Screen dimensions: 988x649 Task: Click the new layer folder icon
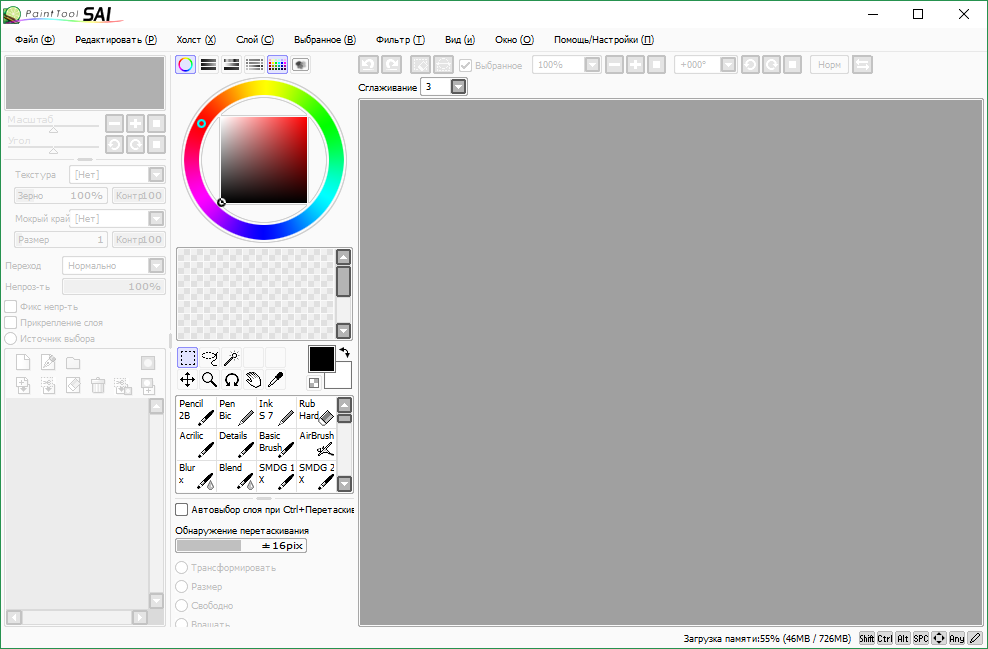pos(73,362)
